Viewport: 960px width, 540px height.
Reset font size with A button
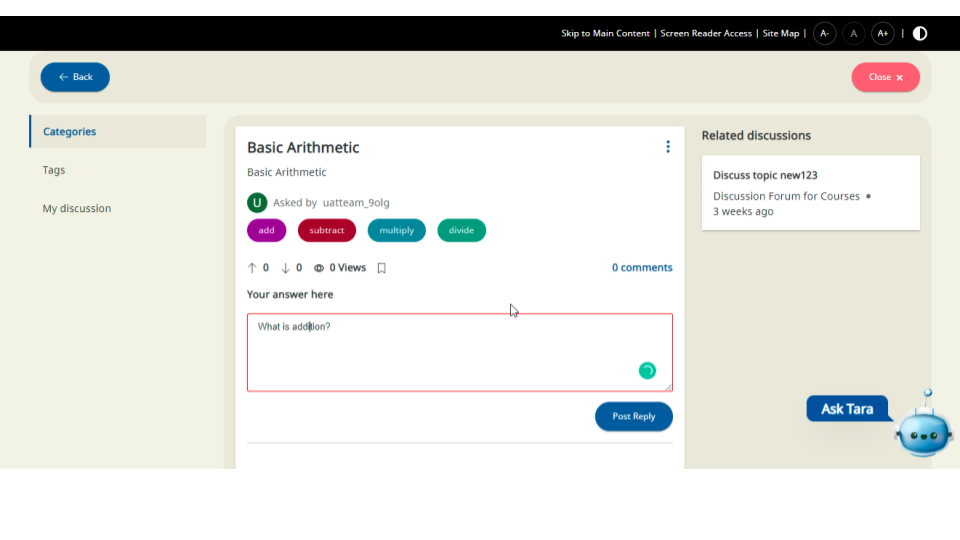[x=853, y=33]
